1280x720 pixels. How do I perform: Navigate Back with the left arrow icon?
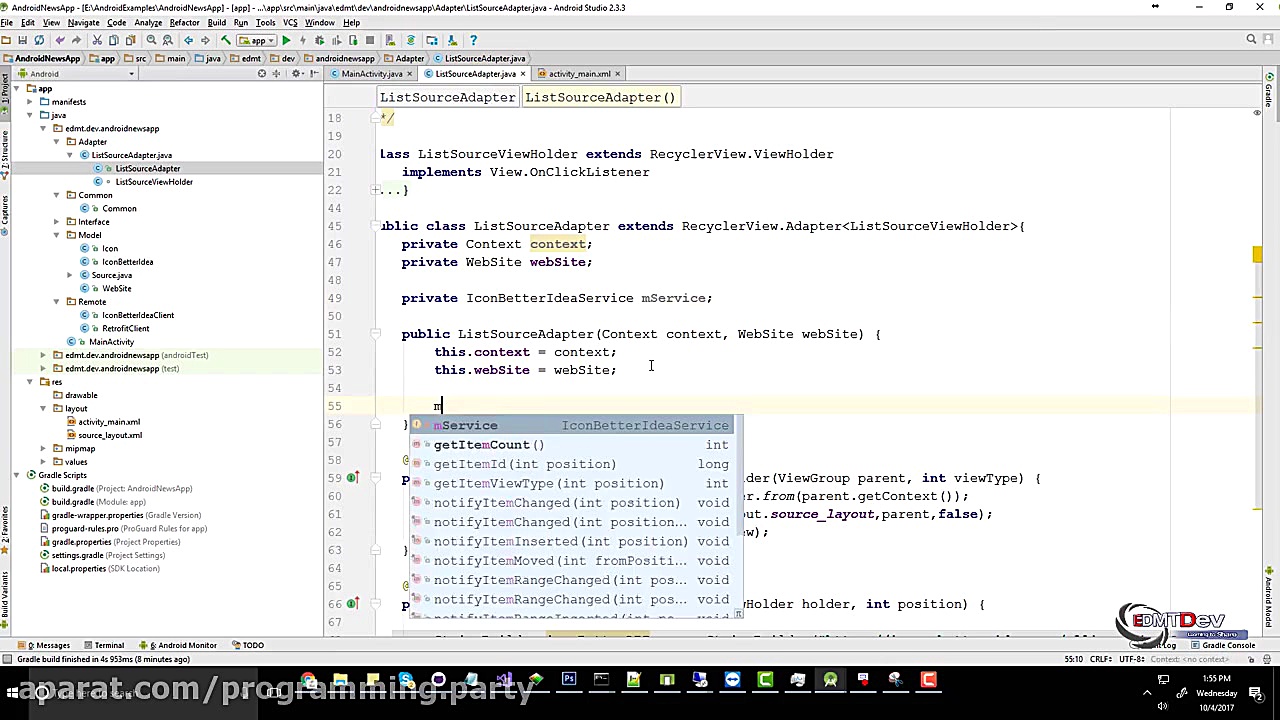(x=188, y=40)
